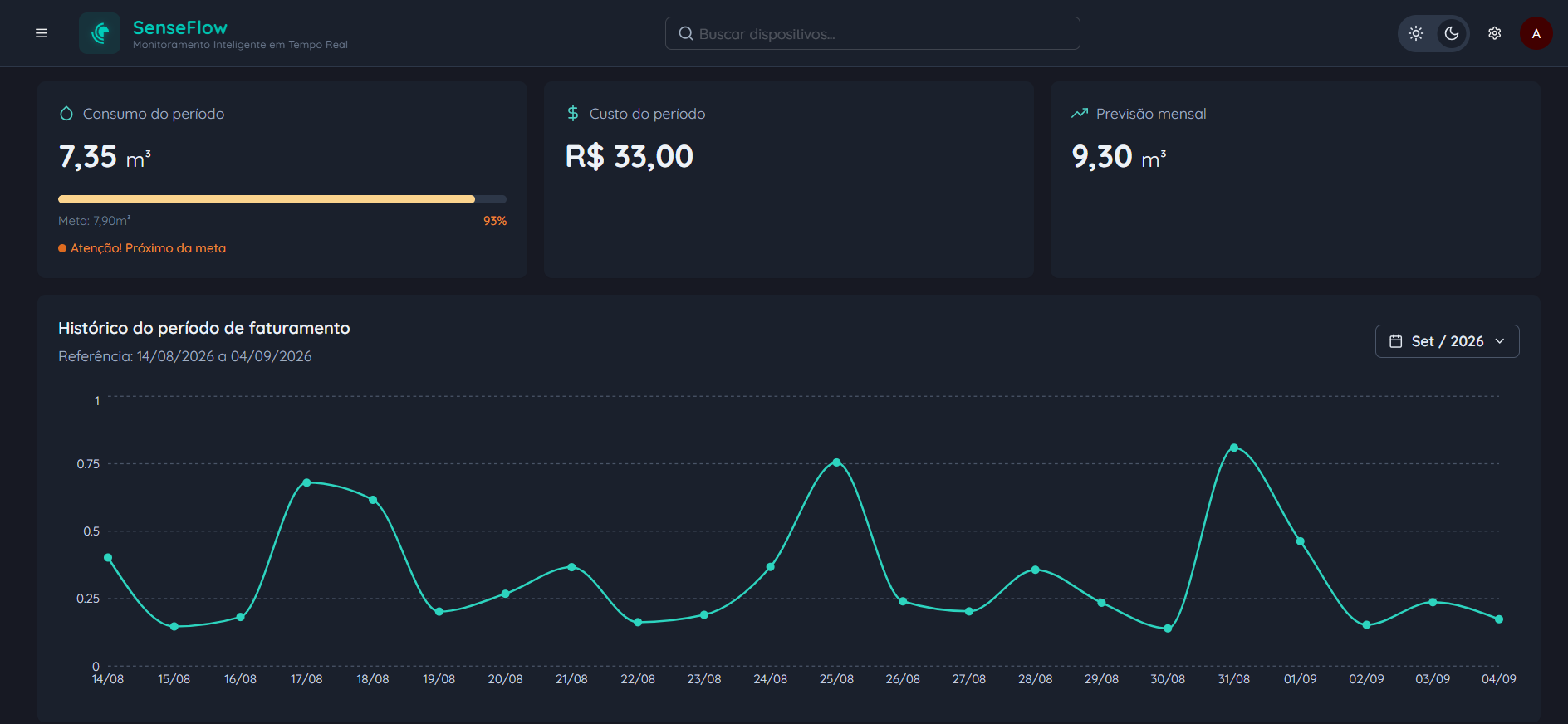Click the Atenção! Próximo da meta warning
The height and width of the screenshot is (724, 1568).
142,248
